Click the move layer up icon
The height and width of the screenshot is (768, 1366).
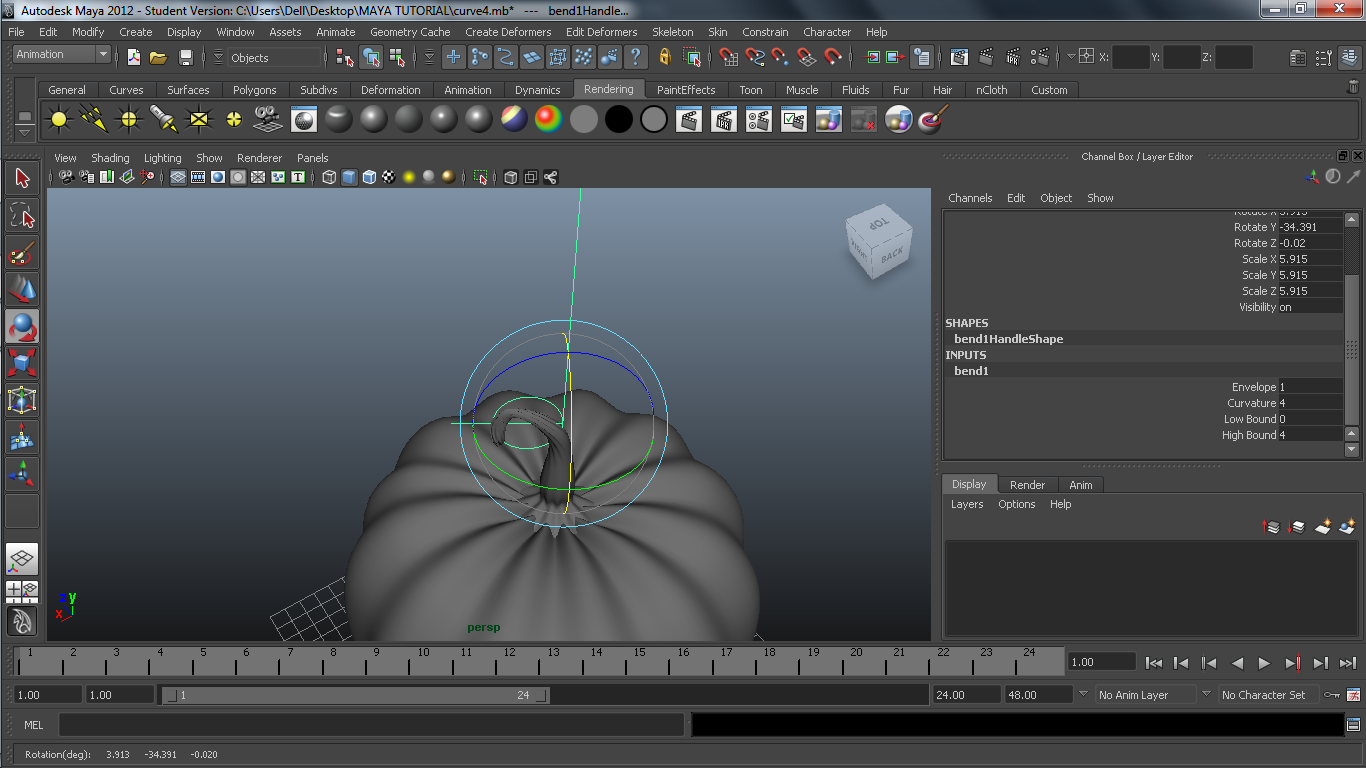click(1272, 526)
